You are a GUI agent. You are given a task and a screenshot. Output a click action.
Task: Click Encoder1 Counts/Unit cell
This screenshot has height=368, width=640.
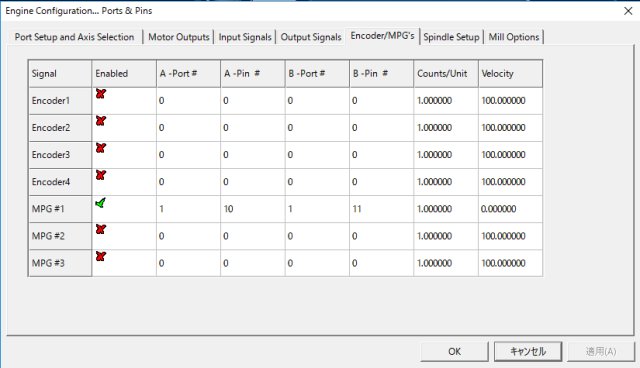click(446, 101)
